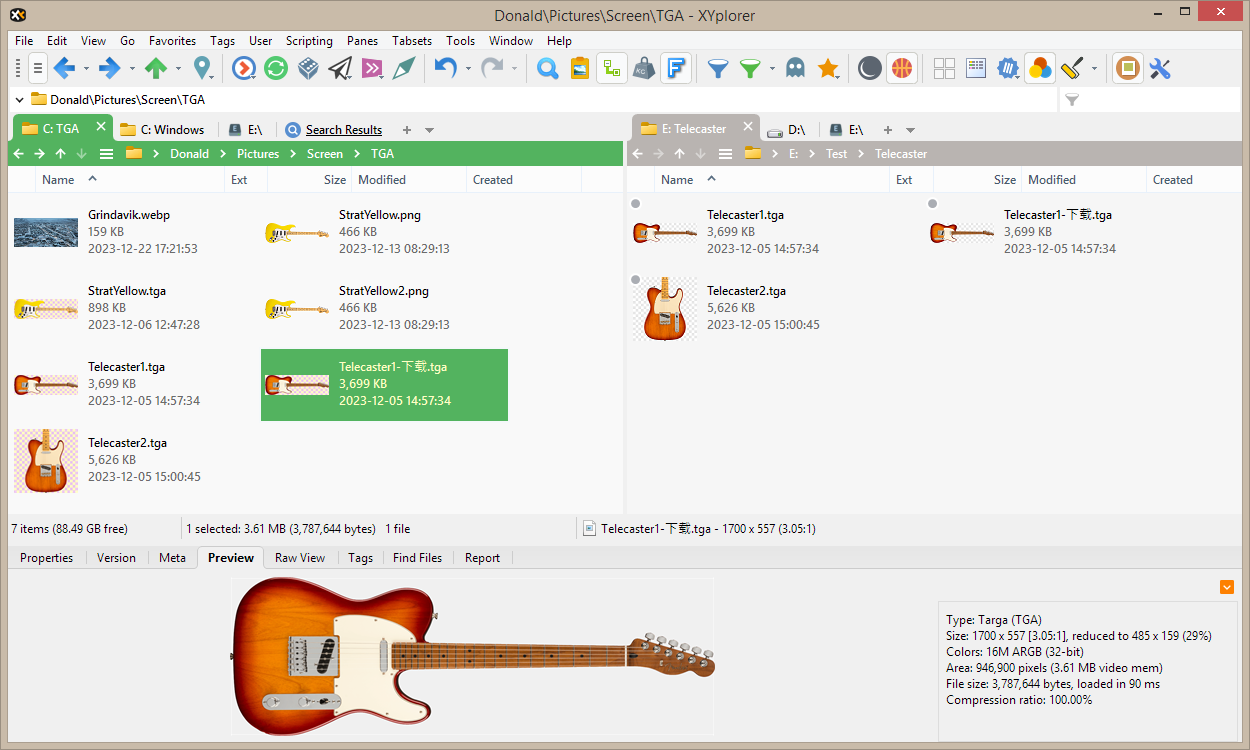Open Find Files with the magnifier icon
The height and width of the screenshot is (750, 1250).
coord(547,68)
